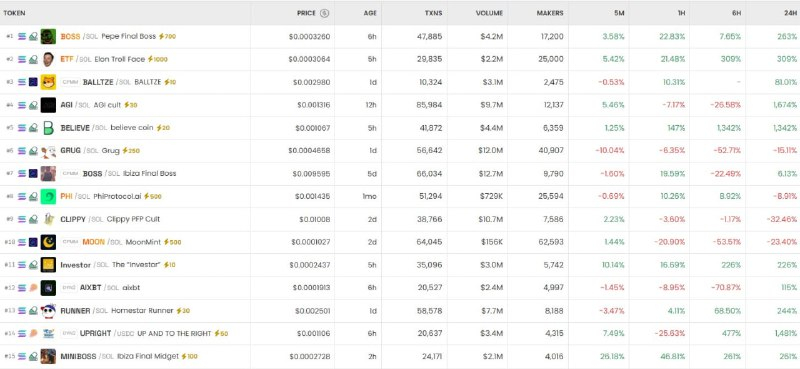The height and width of the screenshot is (369, 800).
Task: Click the Grug token logo
Action: [48, 151]
